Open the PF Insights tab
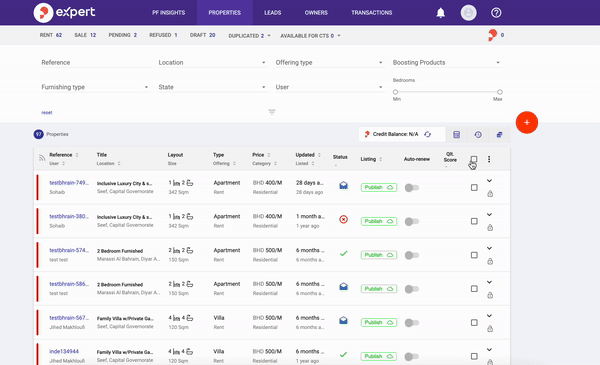Image resolution: width=600 pixels, height=365 pixels. 168,13
